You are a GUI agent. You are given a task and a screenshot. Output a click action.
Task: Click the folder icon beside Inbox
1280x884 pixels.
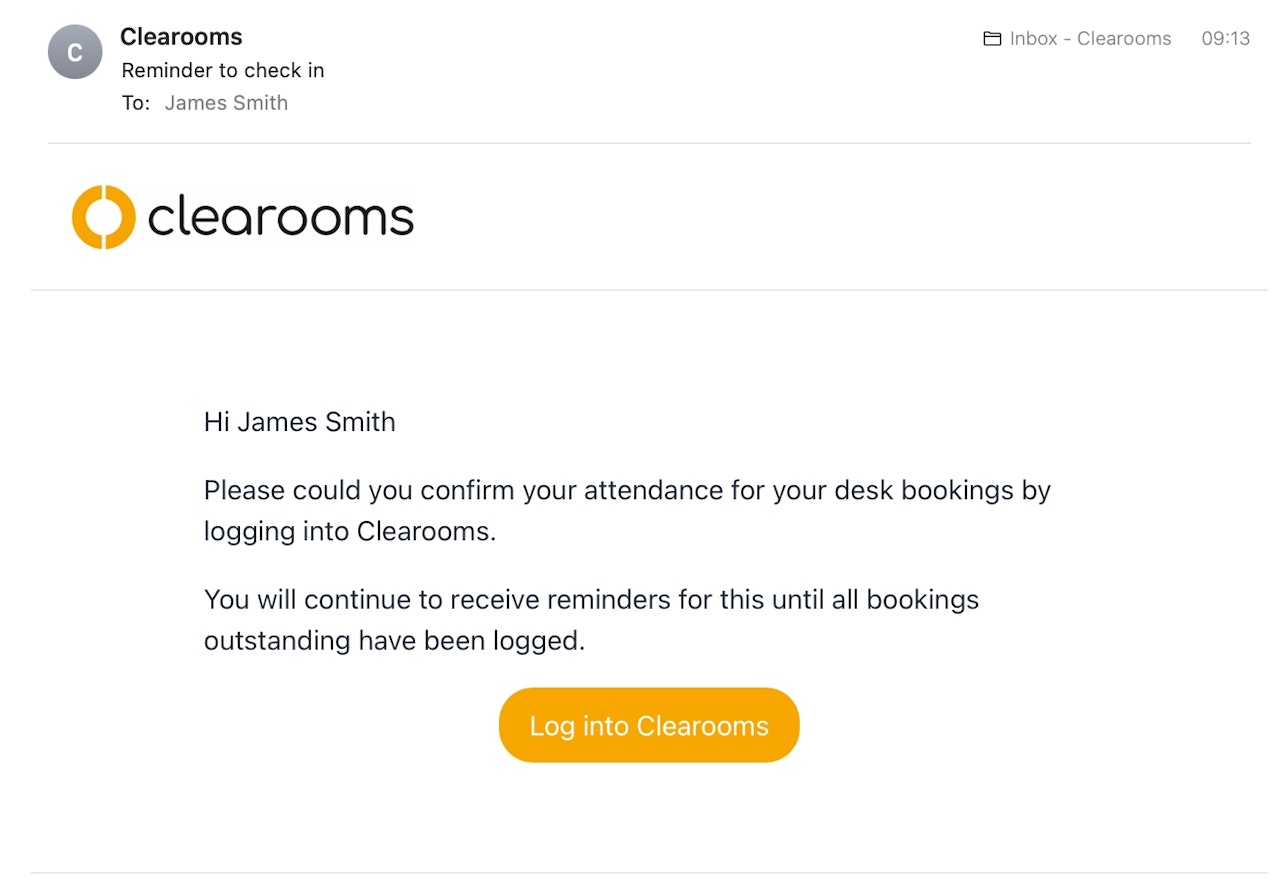(992, 39)
